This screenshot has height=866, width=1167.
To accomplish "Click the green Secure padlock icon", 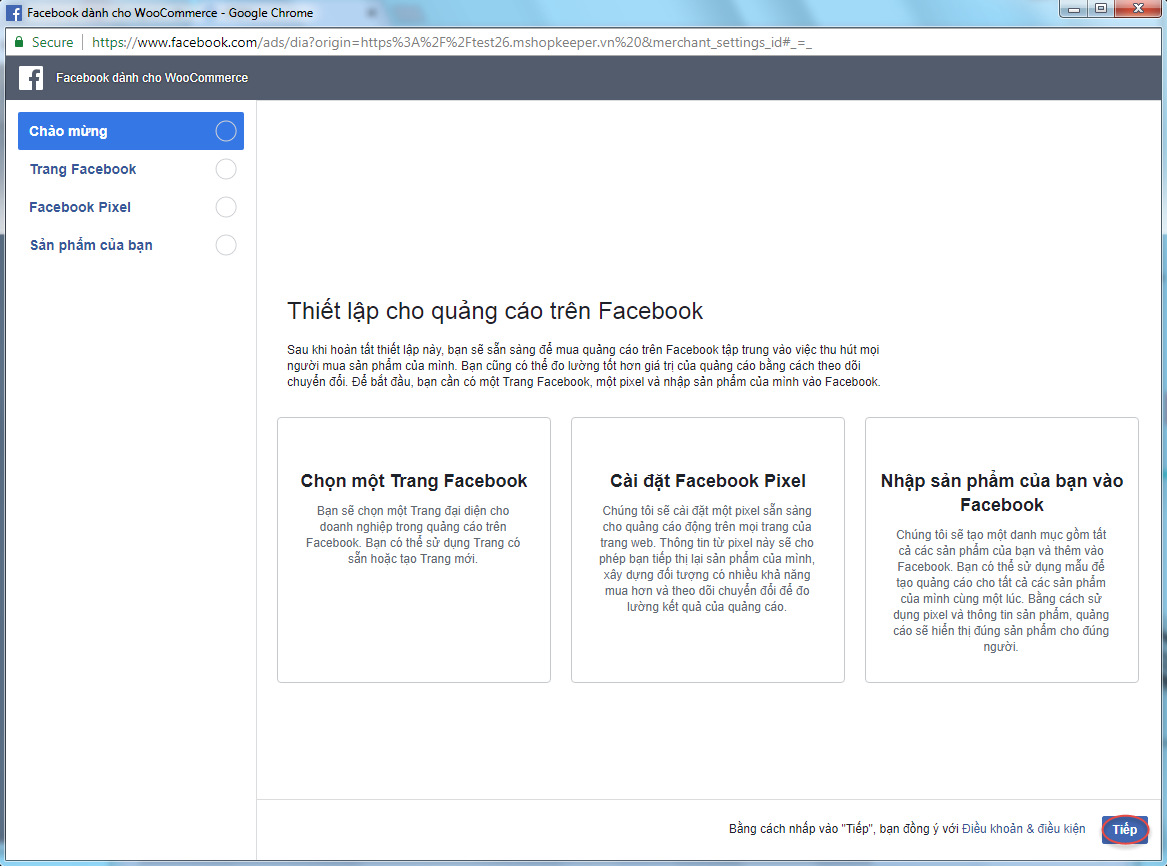I will (19, 42).
